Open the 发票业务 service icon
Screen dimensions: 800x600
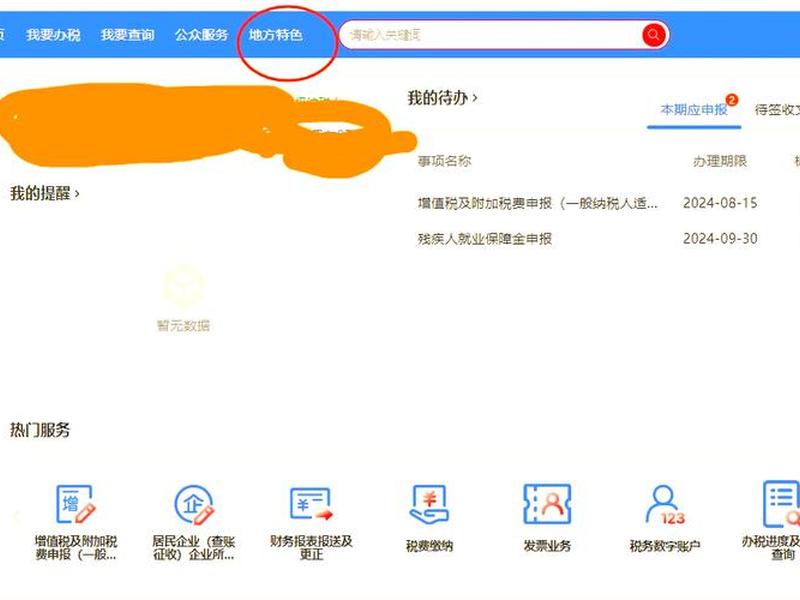click(x=547, y=504)
